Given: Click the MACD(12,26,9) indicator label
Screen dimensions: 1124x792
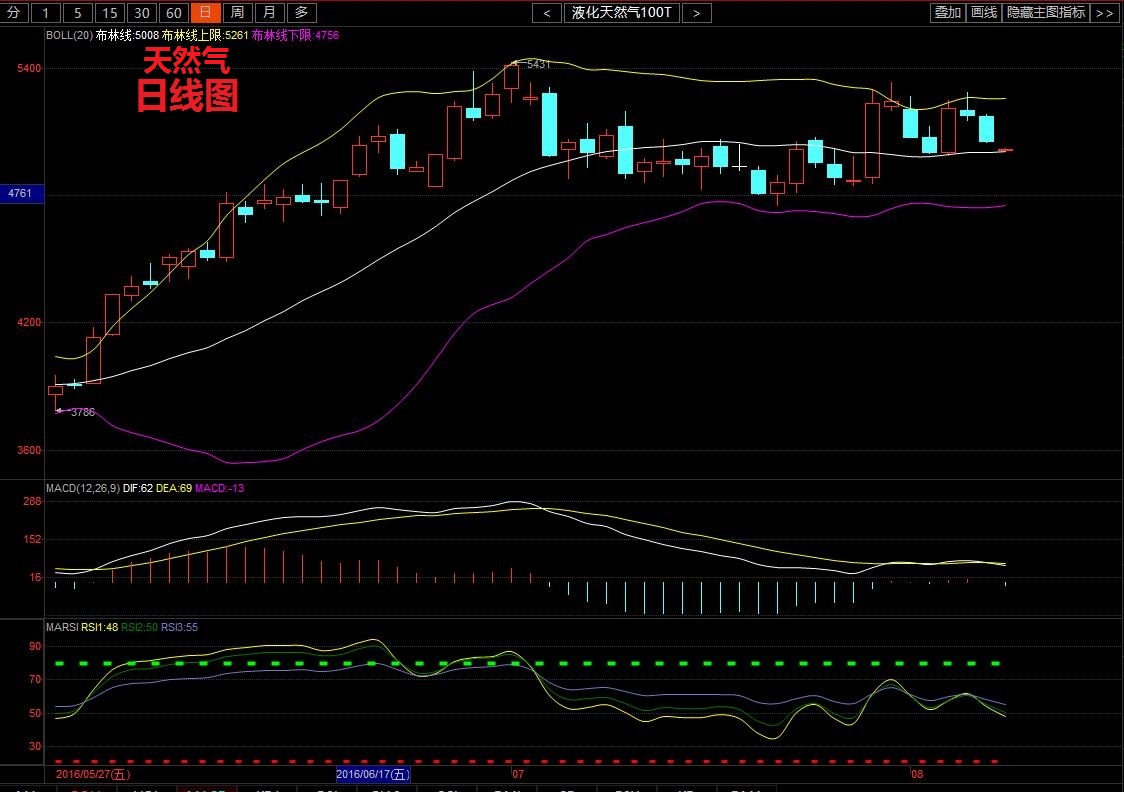Looking at the screenshot, I should (x=82, y=488).
